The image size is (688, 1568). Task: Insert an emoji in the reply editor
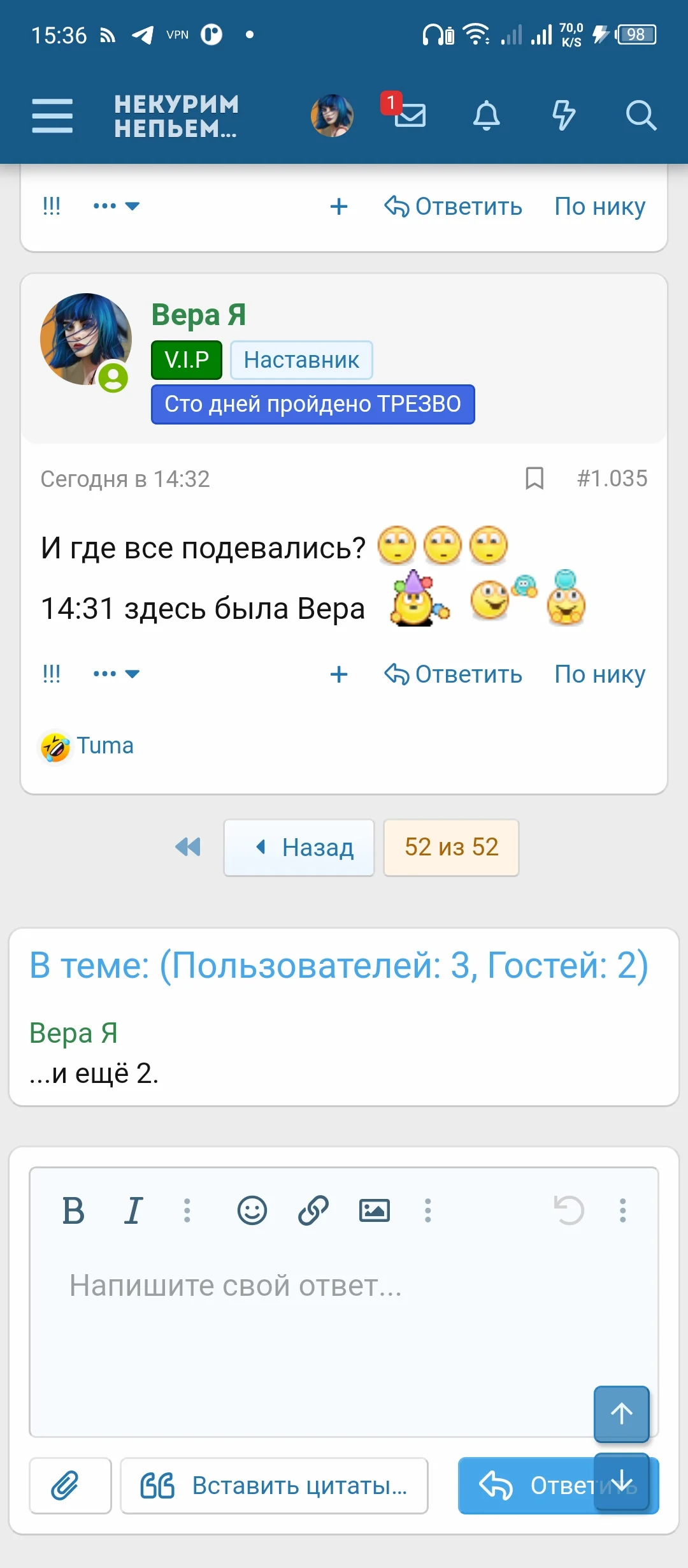(x=252, y=1209)
